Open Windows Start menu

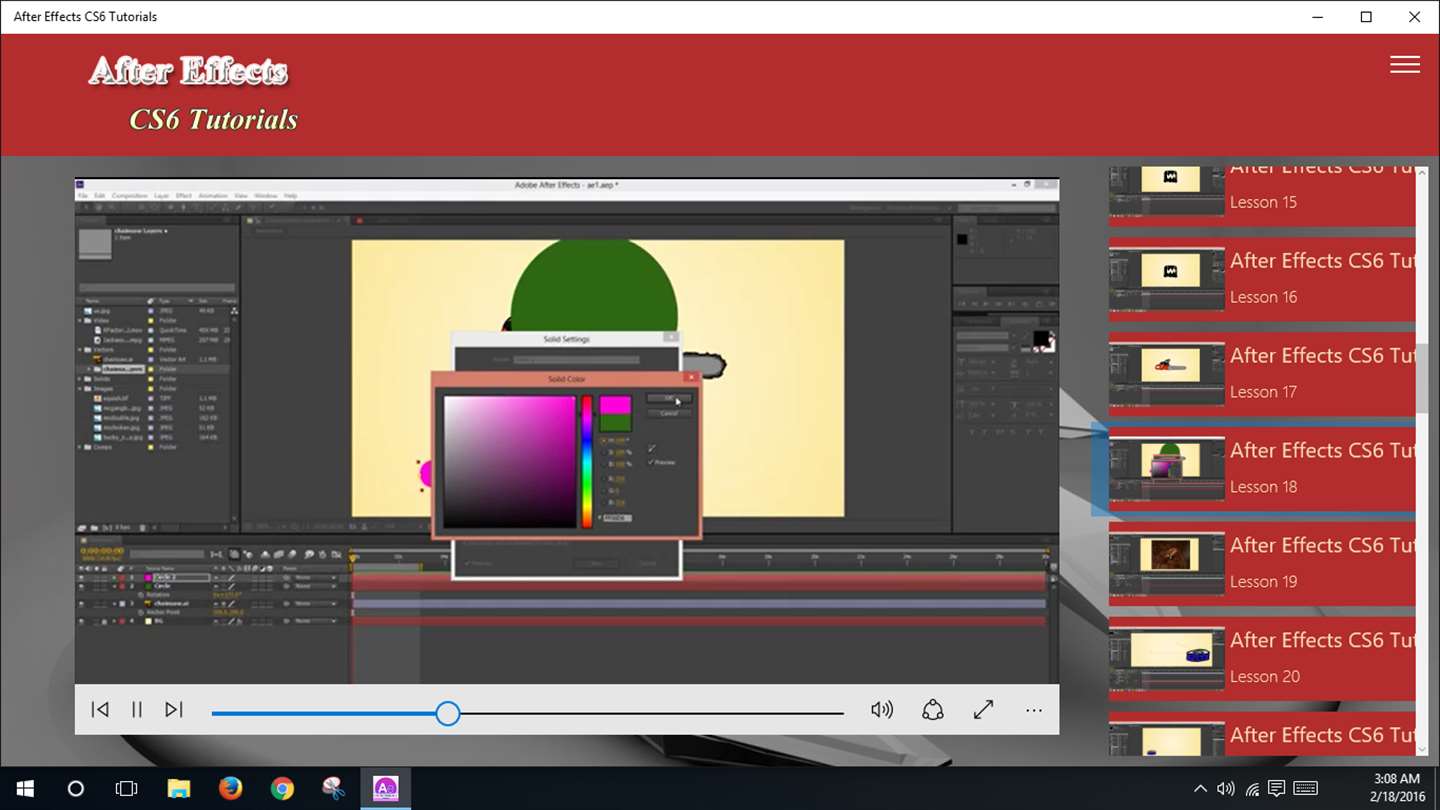click(24, 789)
